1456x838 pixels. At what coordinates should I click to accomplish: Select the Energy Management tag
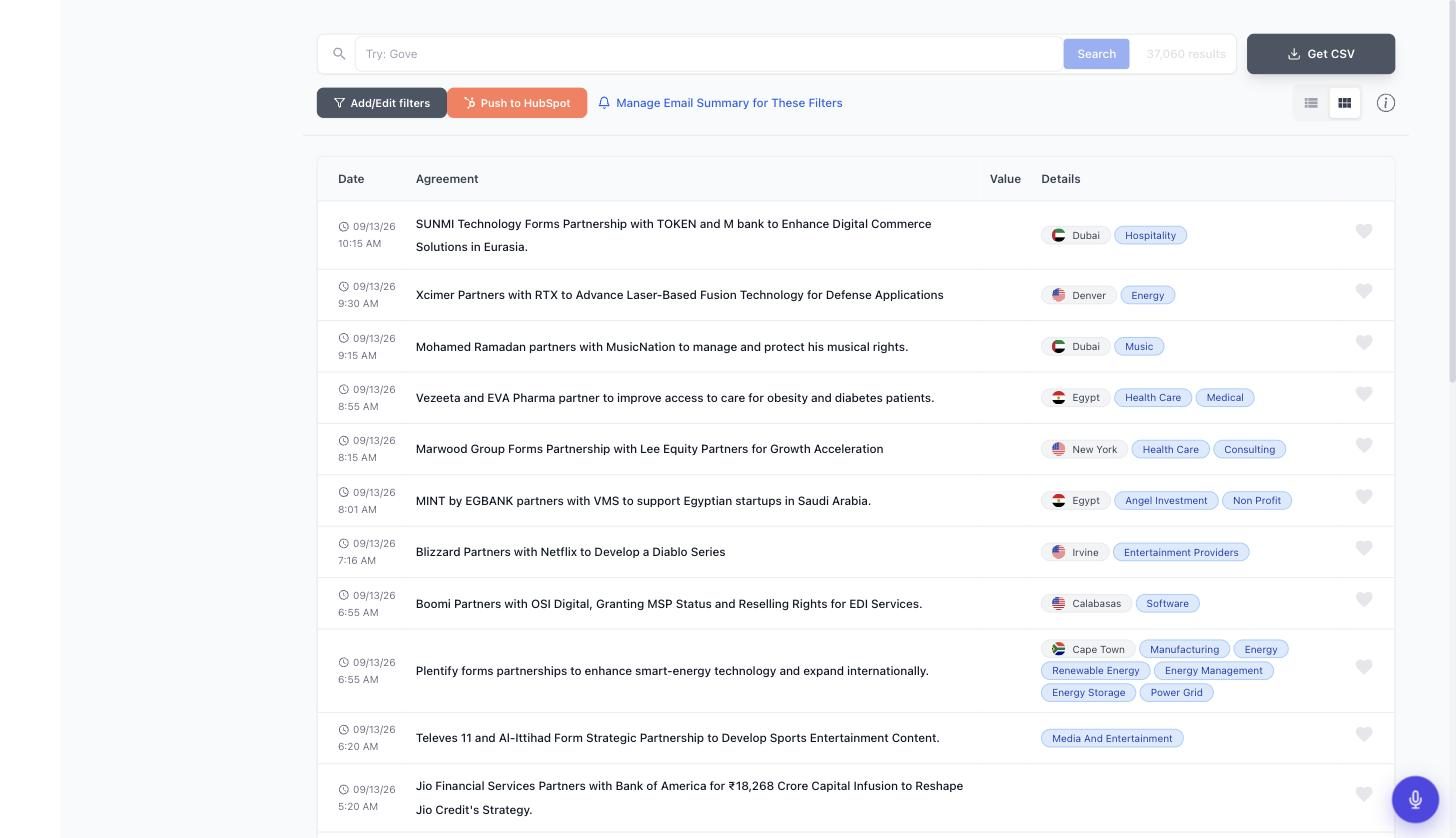[1214, 671]
